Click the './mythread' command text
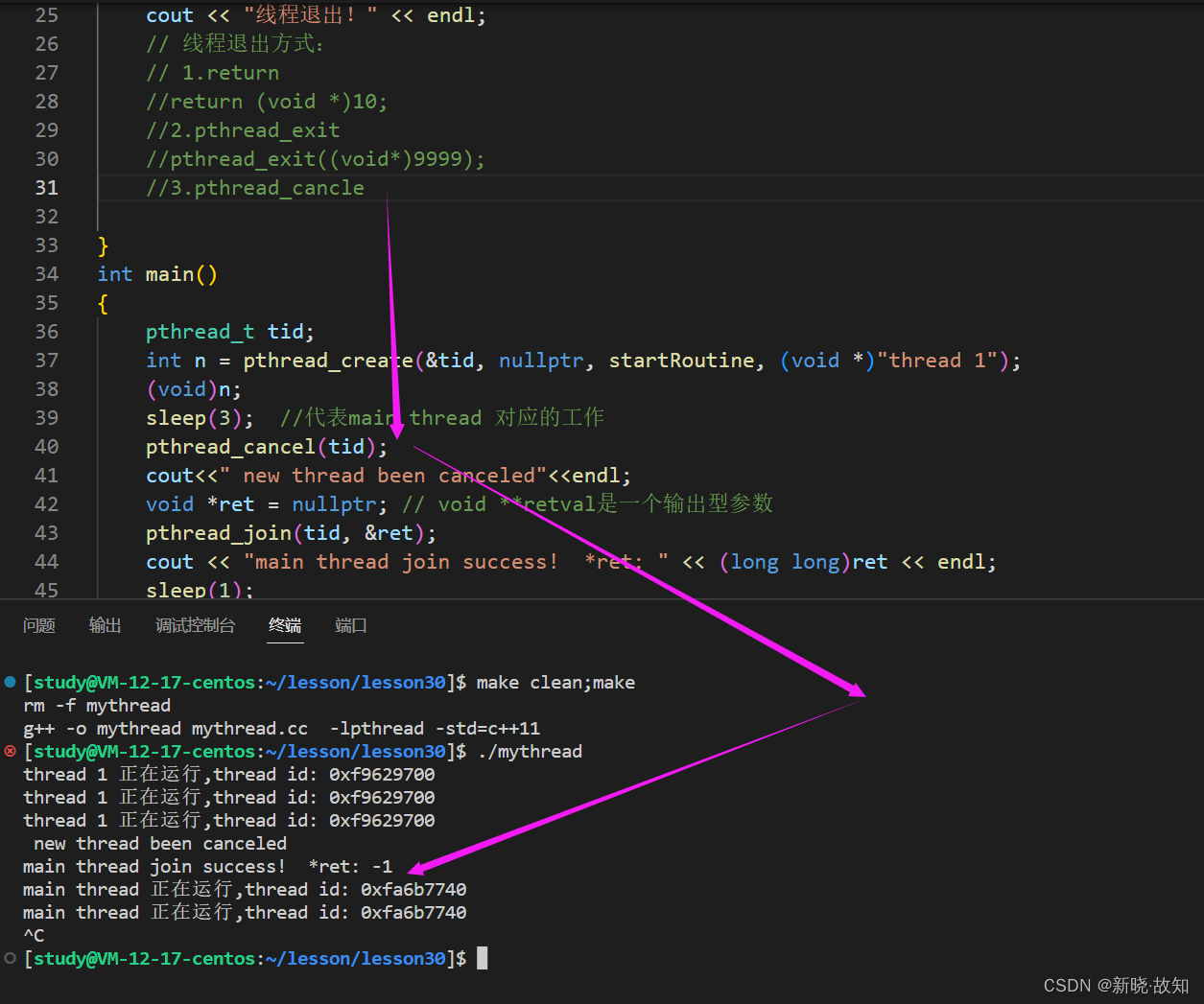The image size is (1204, 1004). click(530, 751)
